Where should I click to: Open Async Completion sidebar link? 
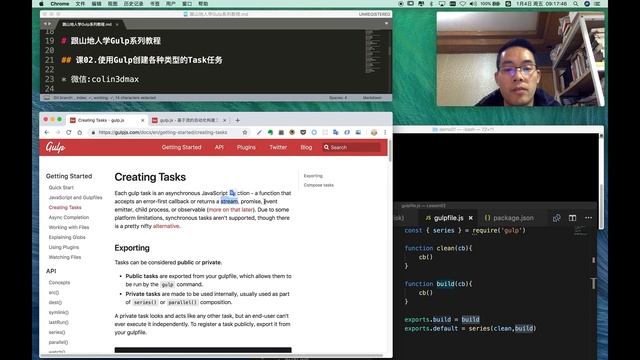[69, 218]
